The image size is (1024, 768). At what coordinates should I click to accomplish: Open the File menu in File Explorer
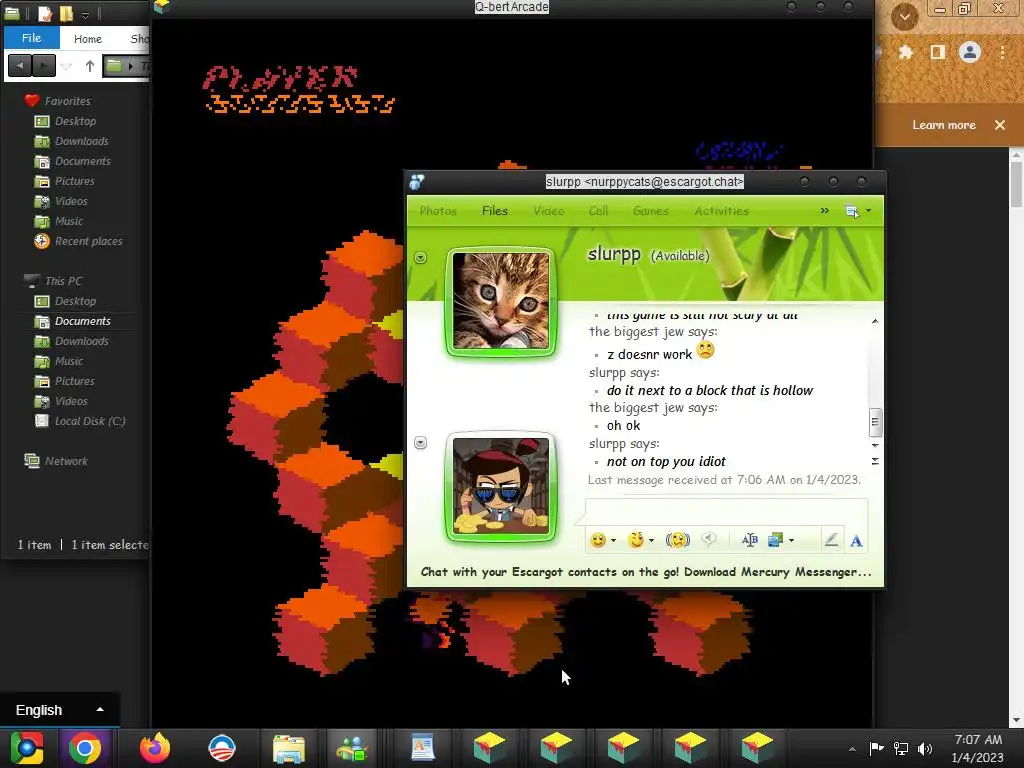(31, 38)
